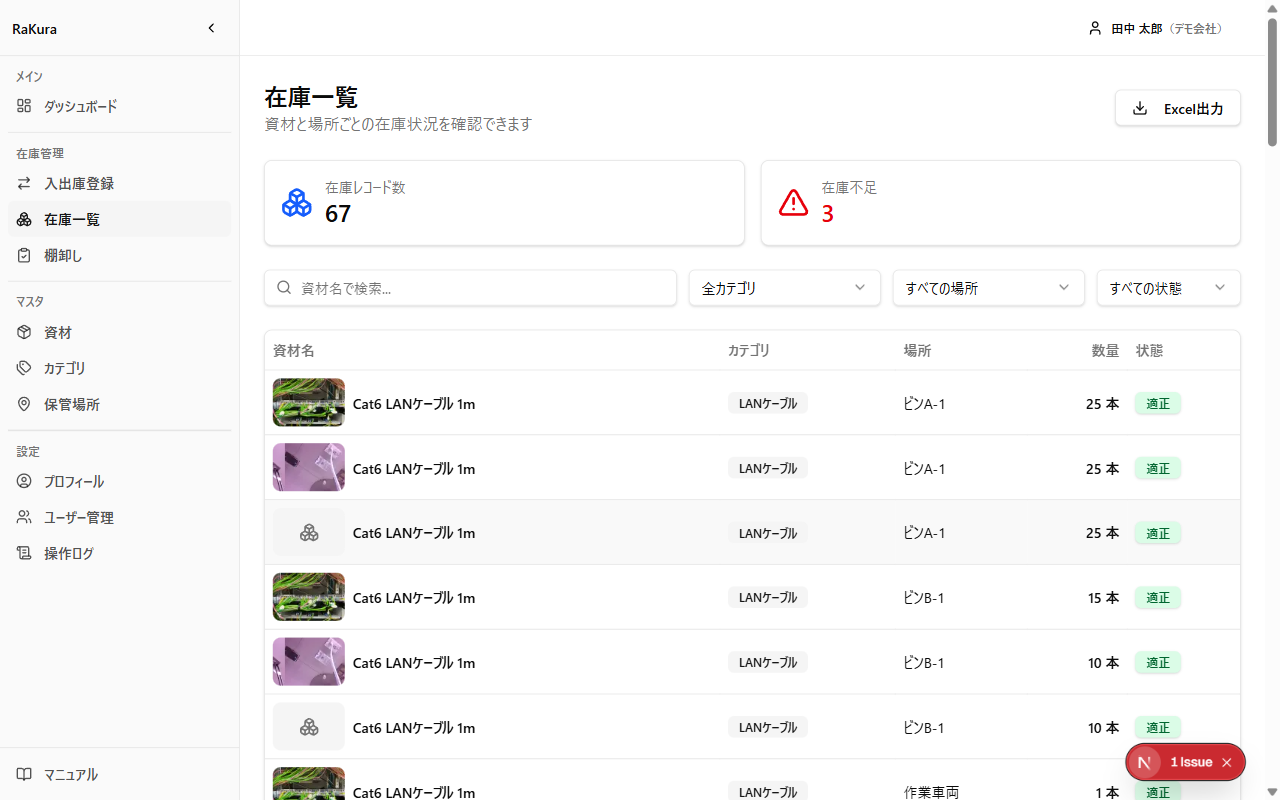
Task: Click LANケーブル tag in first ビンA-1 row
Action: click(x=768, y=403)
